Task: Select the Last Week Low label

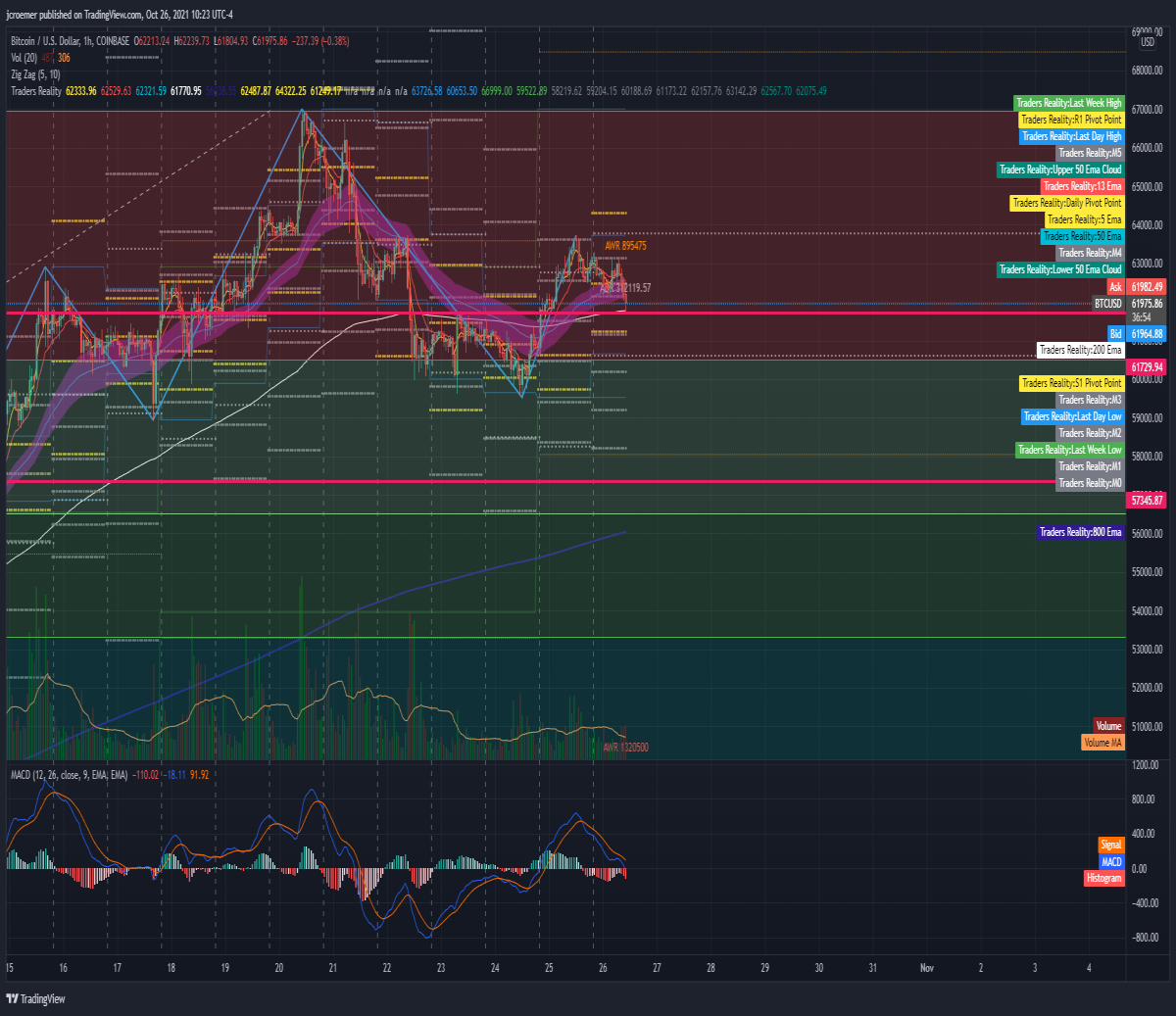Action: point(1070,450)
